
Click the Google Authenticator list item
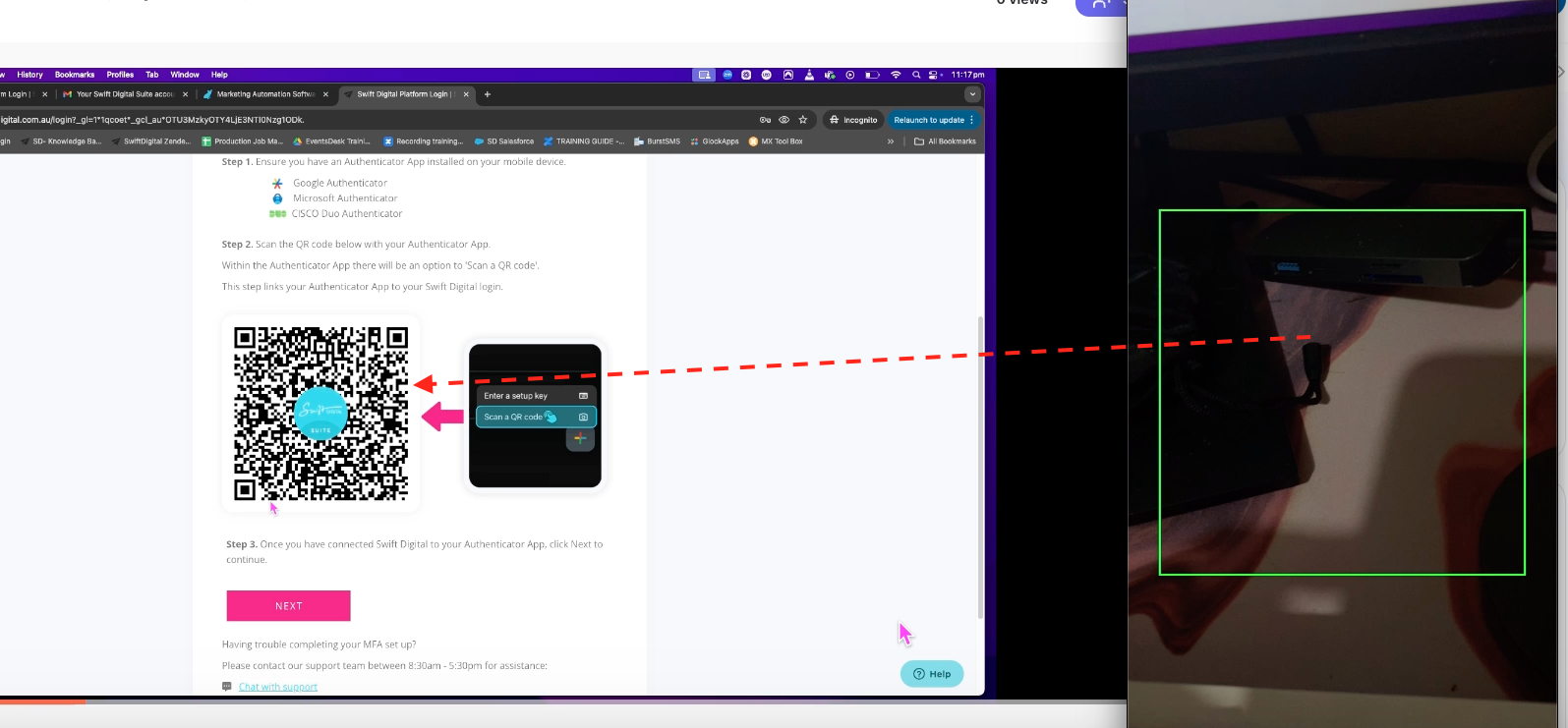(x=330, y=183)
